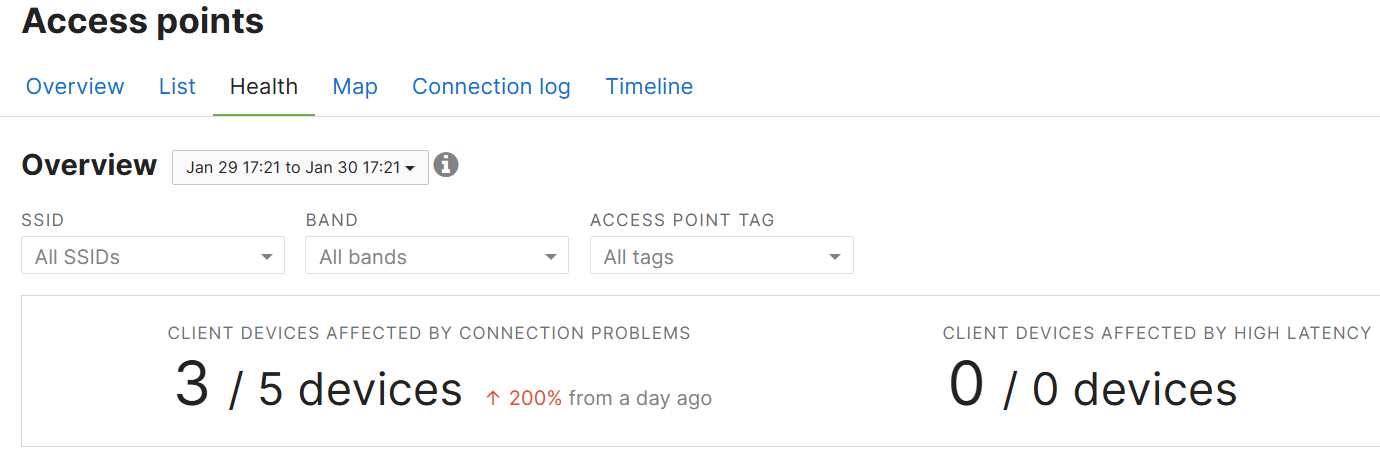The width and height of the screenshot is (1380, 458).
Task: Open the All bands dropdown
Action: tap(437, 256)
